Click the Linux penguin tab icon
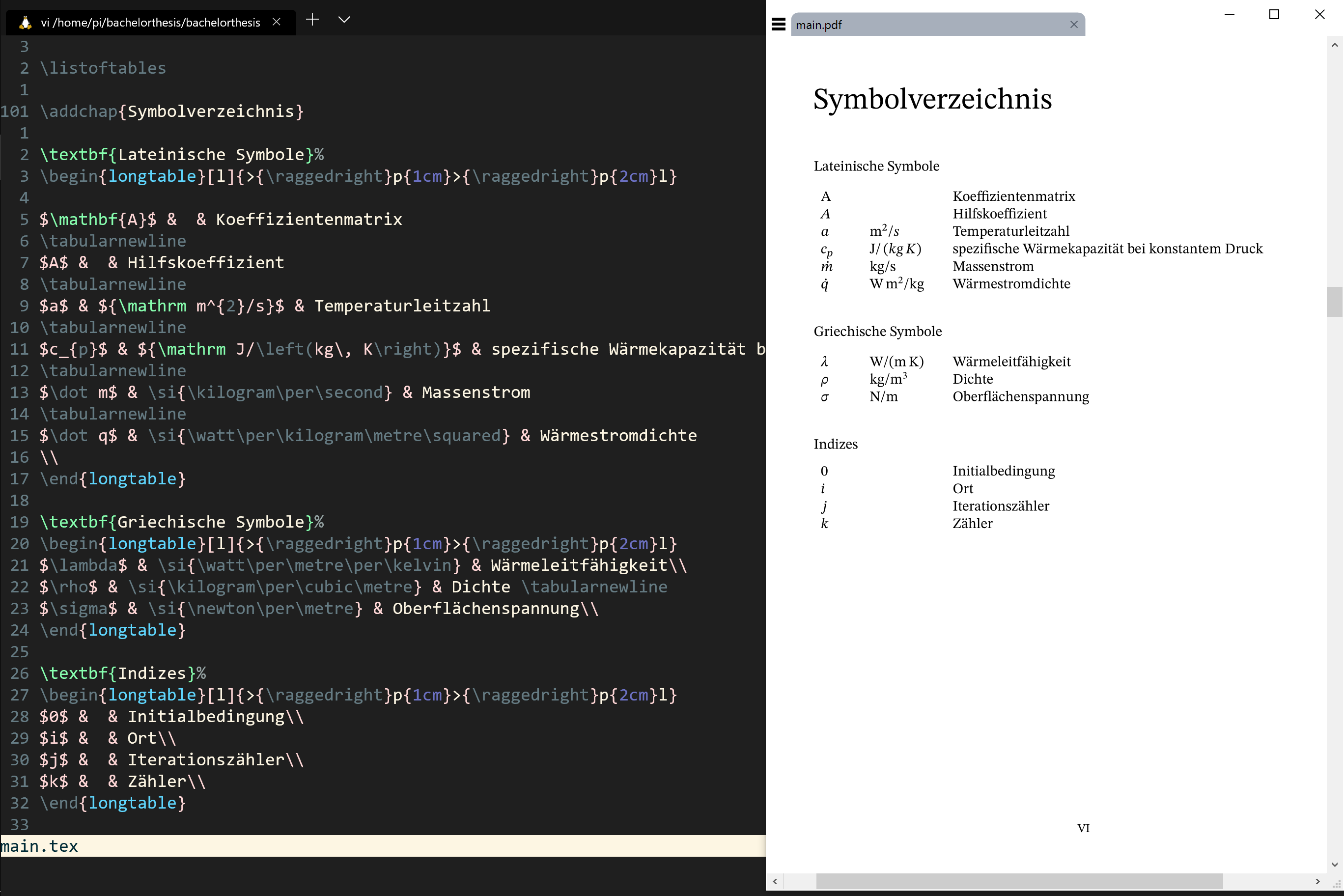This screenshot has height=896, width=1344. [25, 23]
